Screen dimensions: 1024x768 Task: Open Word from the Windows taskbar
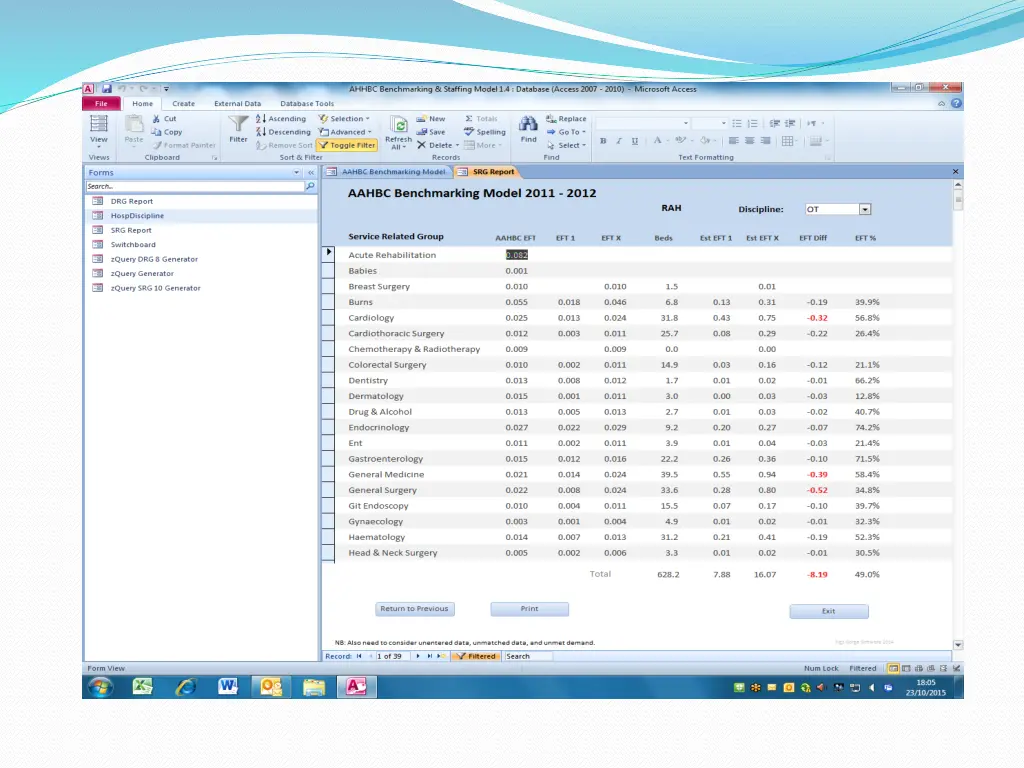(x=228, y=686)
